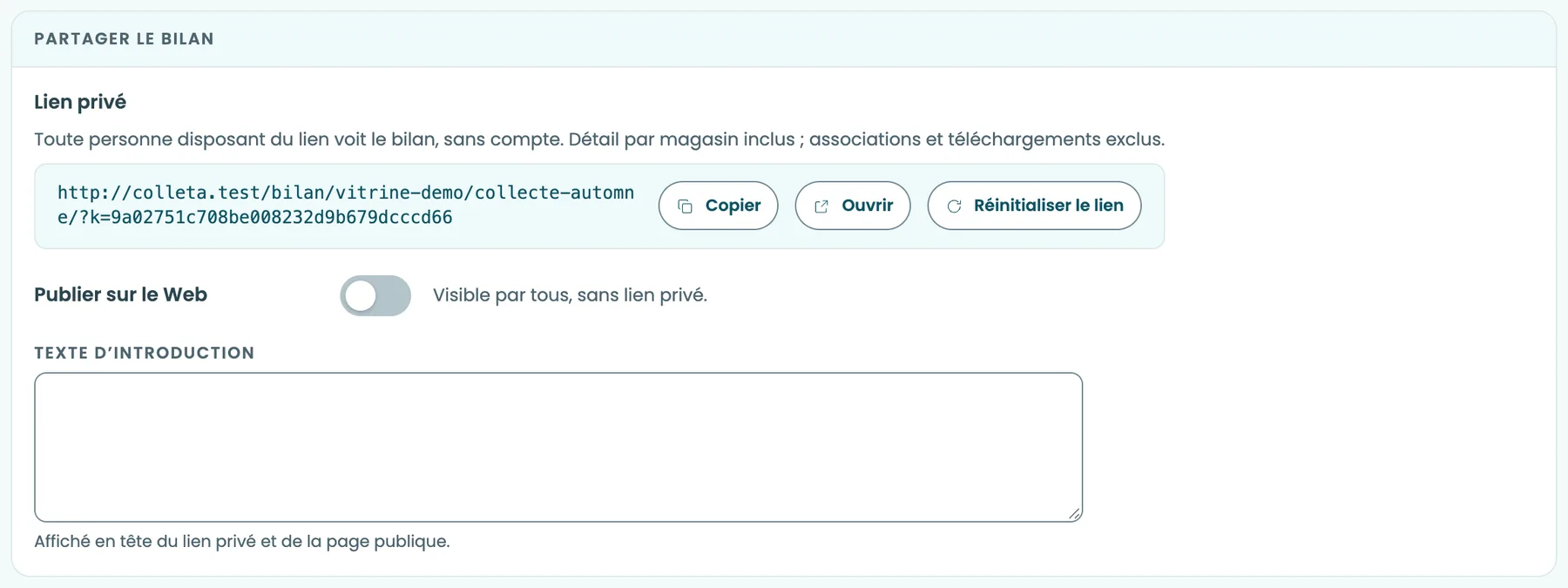The image size is (1568, 588).
Task: Click the Partager le bilan header
Action: 124,38
